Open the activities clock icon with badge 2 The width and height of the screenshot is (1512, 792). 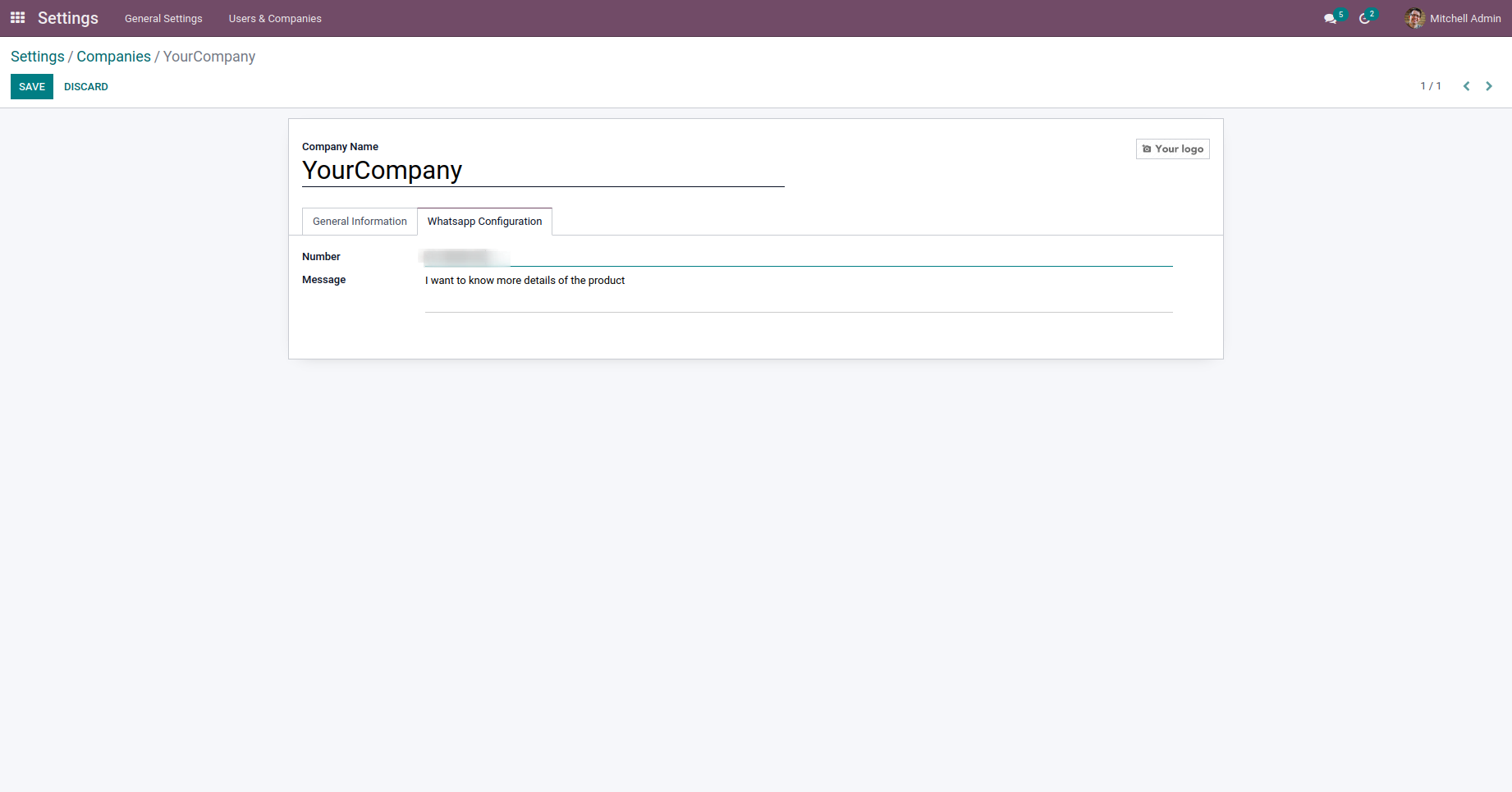pyautogui.click(x=1367, y=18)
